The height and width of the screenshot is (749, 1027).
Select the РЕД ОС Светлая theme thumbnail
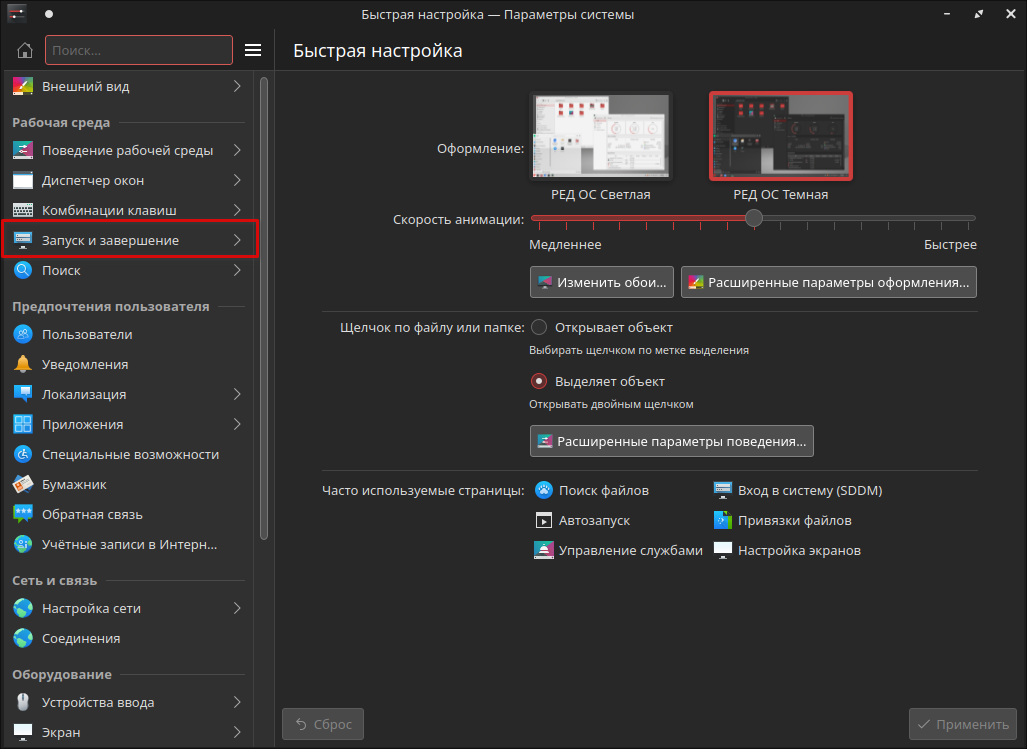click(601, 136)
